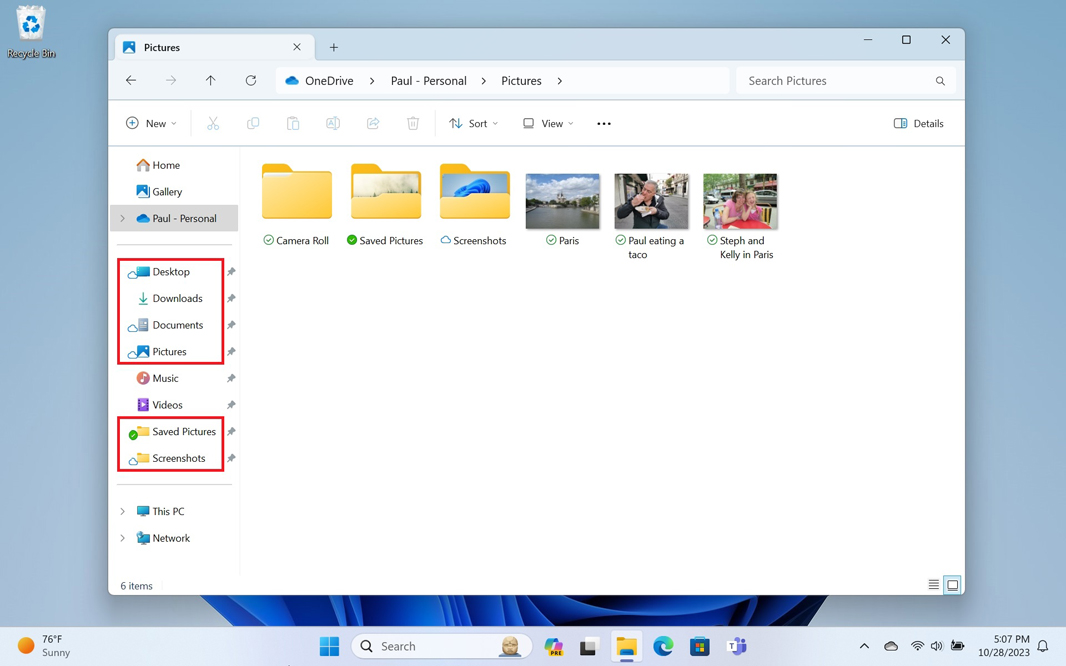Viewport: 1066px width, 666px height.
Task: Click the Rename icon in toolbar
Action: pos(333,124)
